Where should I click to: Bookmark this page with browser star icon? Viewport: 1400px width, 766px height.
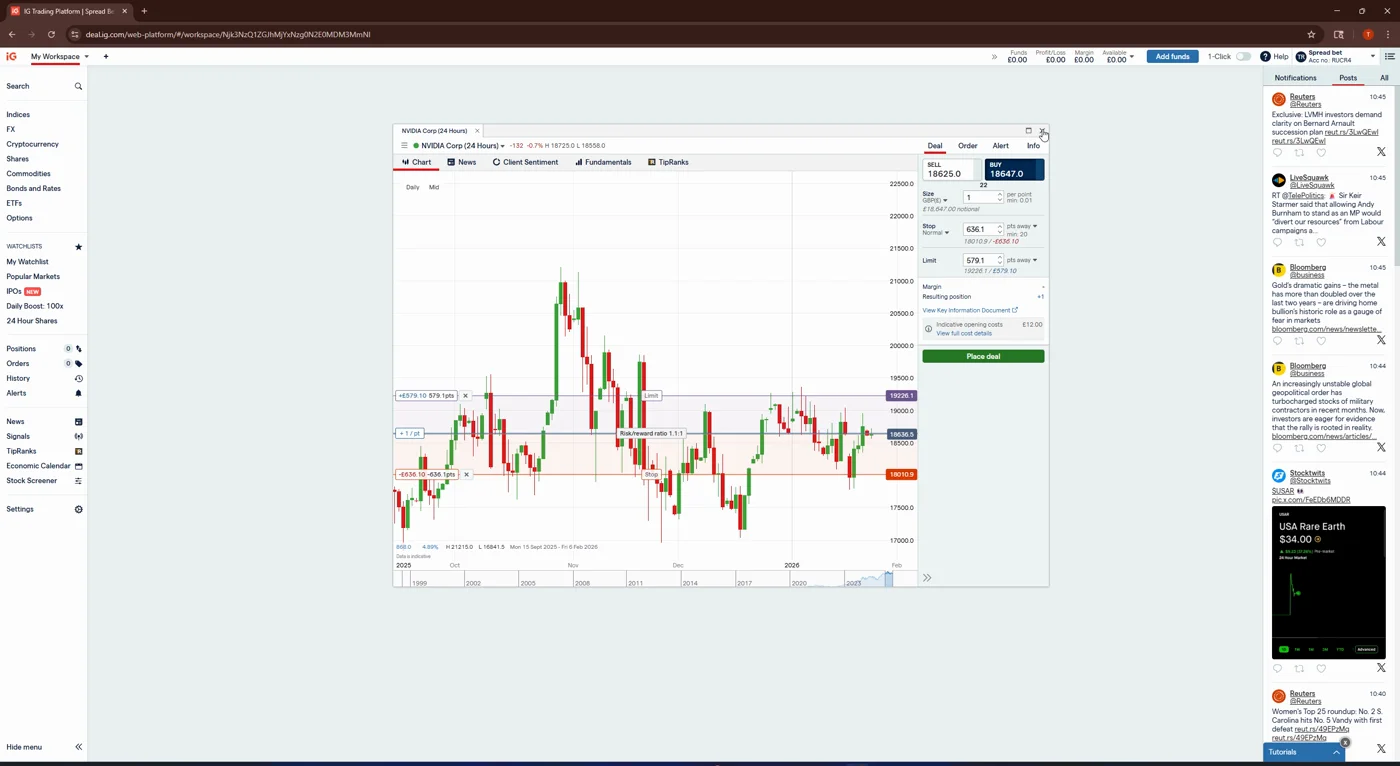[x=1311, y=34]
